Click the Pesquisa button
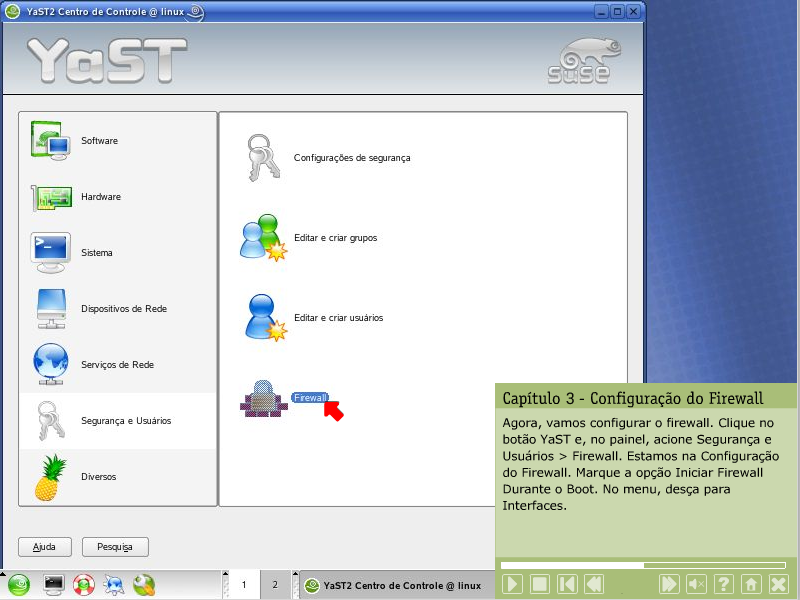Viewport: 800px width, 600px height. [x=115, y=547]
